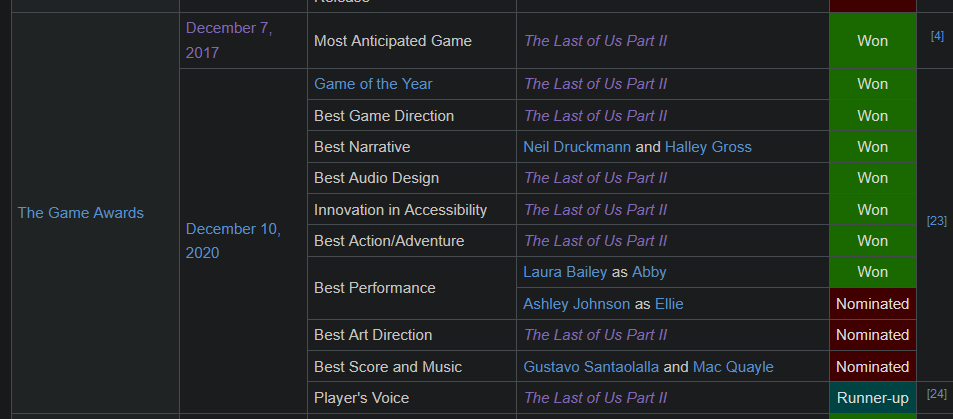
Task: Open the Mac Quayle link
Action: (733, 367)
